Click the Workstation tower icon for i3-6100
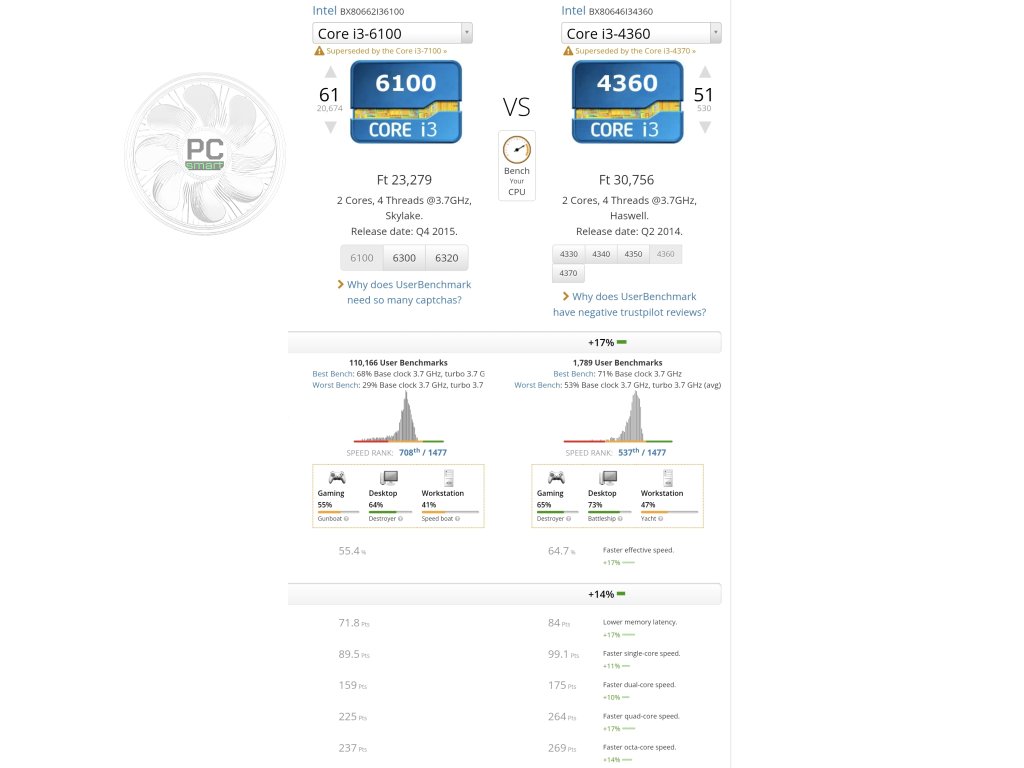This screenshot has height=768, width=1024. 449,478
